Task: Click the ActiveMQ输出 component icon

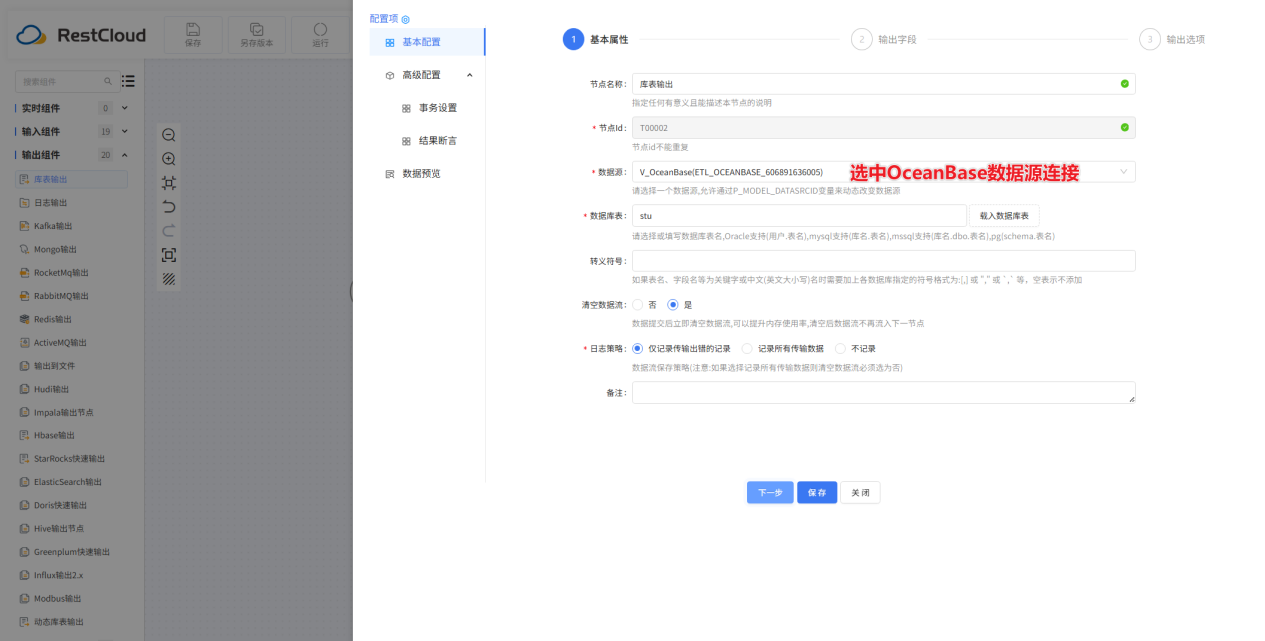Action: (25, 342)
